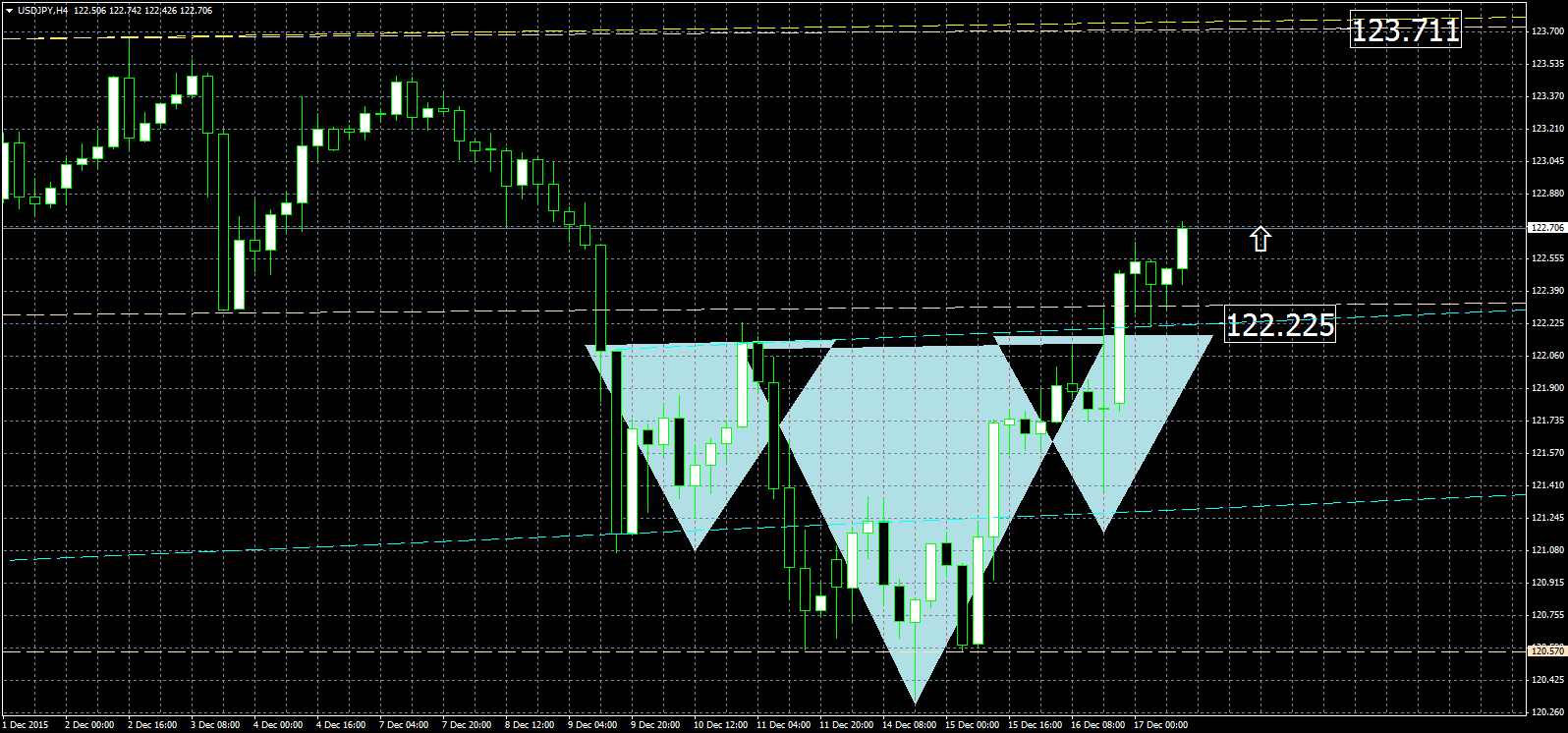
Task: Click the white up arrow chart marker
Action: coord(1260,239)
